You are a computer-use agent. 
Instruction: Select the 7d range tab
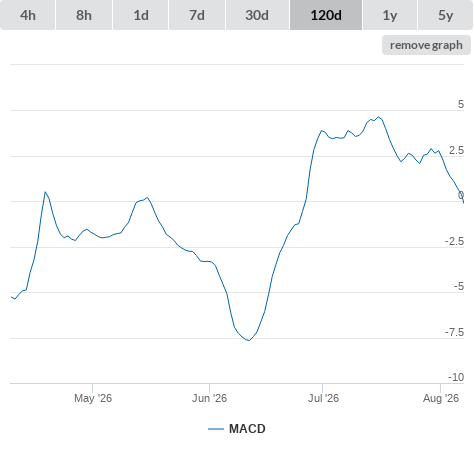click(x=197, y=15)
